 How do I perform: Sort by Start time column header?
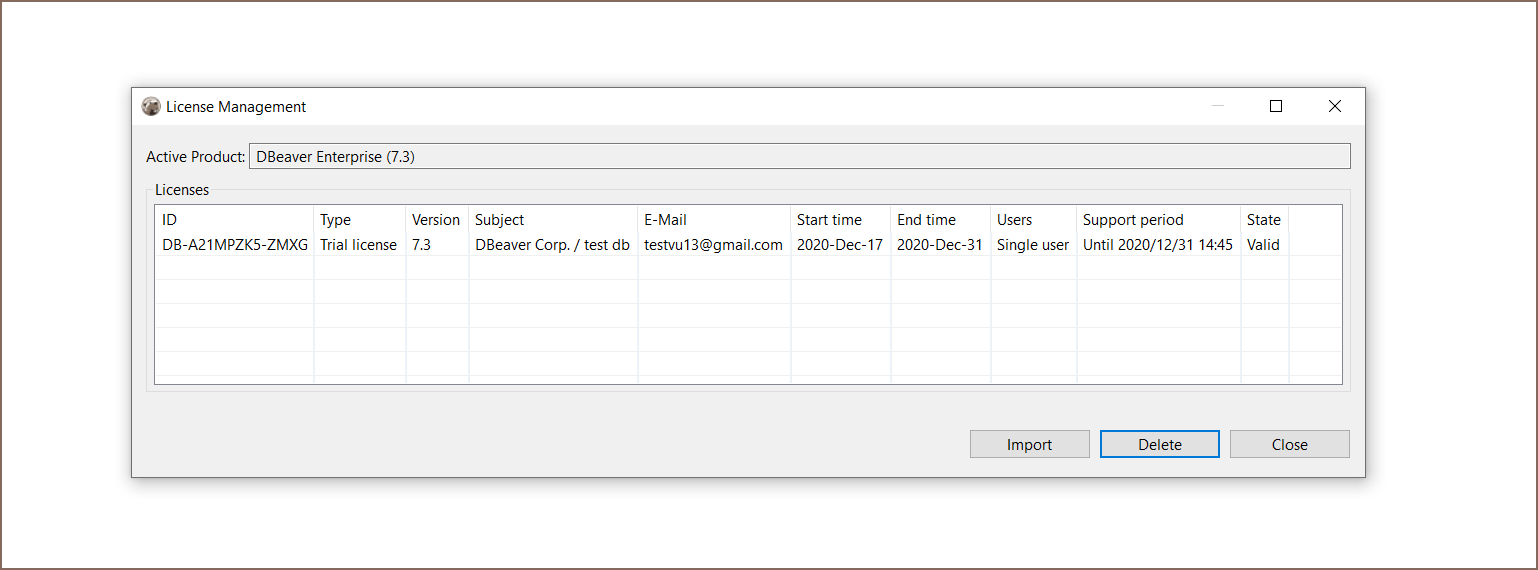click(x=840, y=220)
